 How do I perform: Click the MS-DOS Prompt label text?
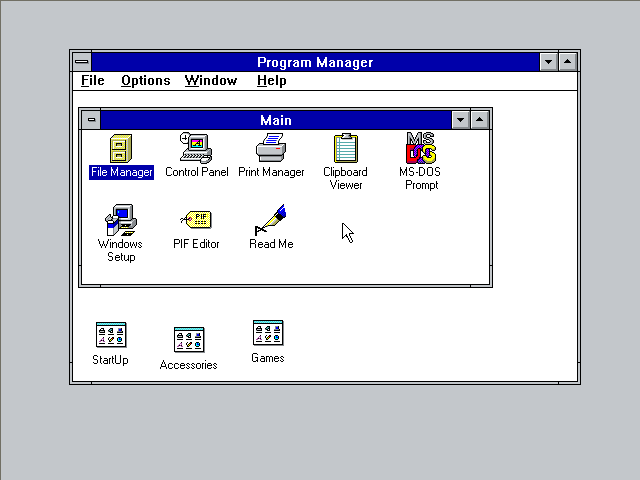(420, 178)
